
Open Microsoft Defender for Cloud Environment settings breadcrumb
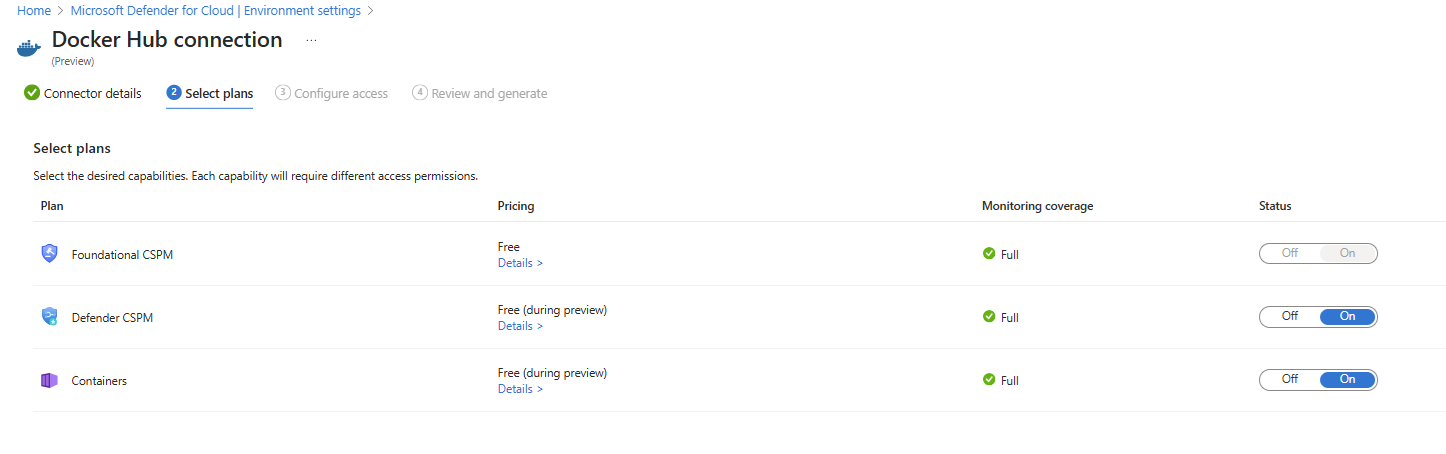click(215, 10)
